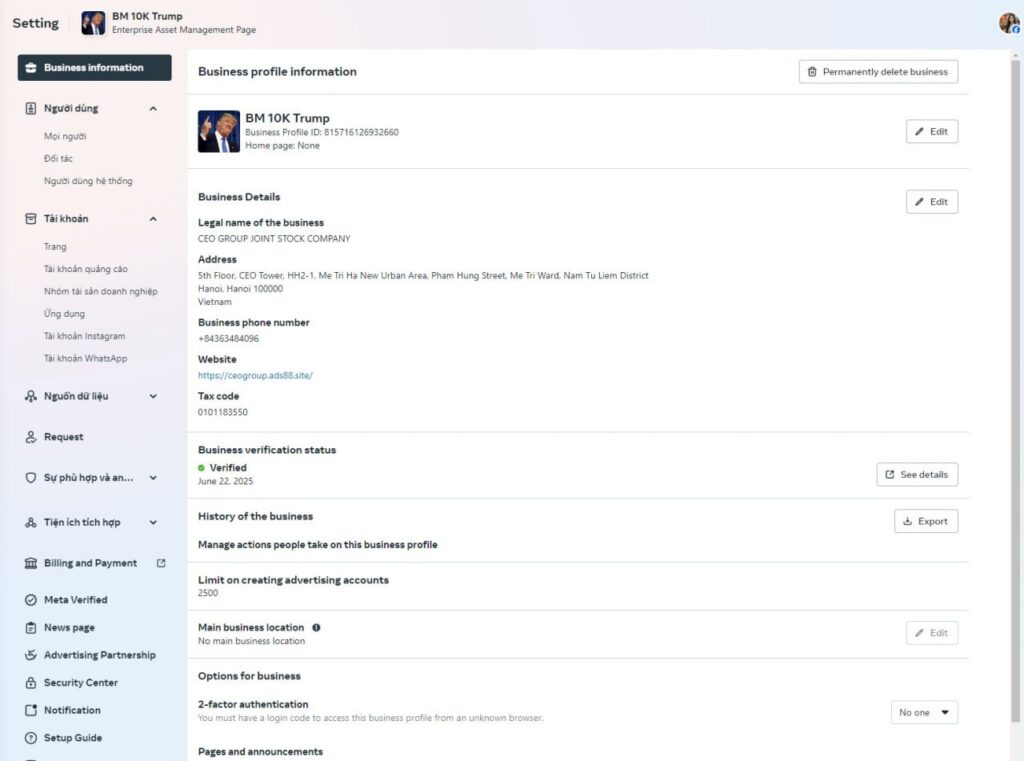Open the Business information section

point(94,67)
